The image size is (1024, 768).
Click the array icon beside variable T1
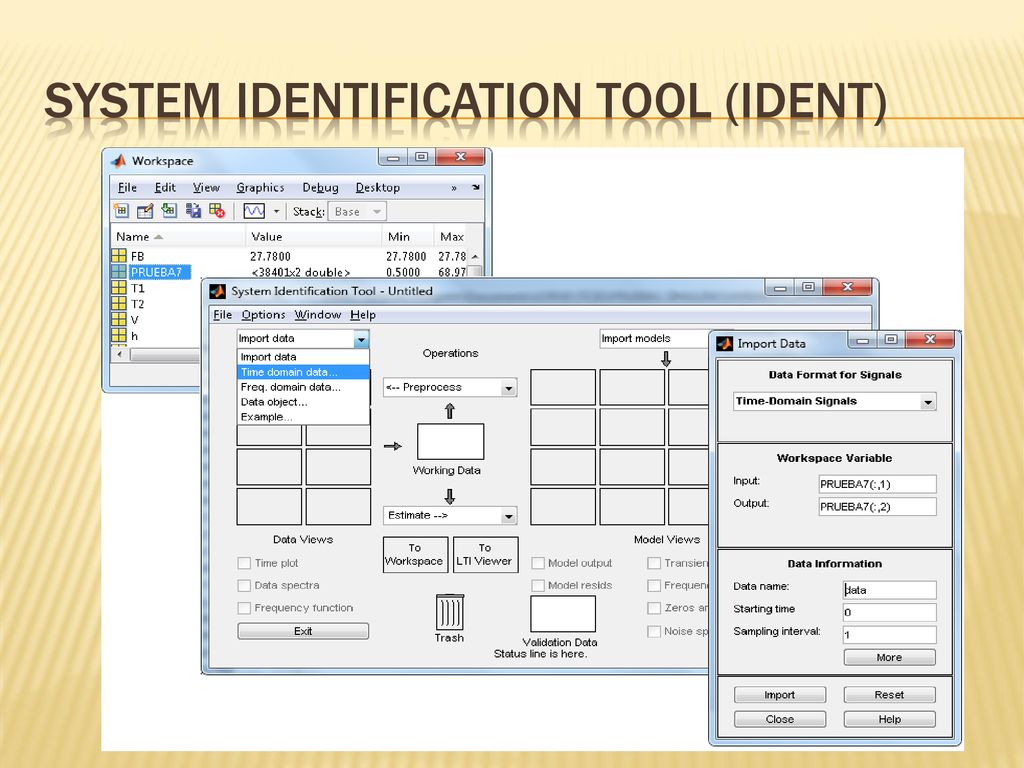(119, 288)
